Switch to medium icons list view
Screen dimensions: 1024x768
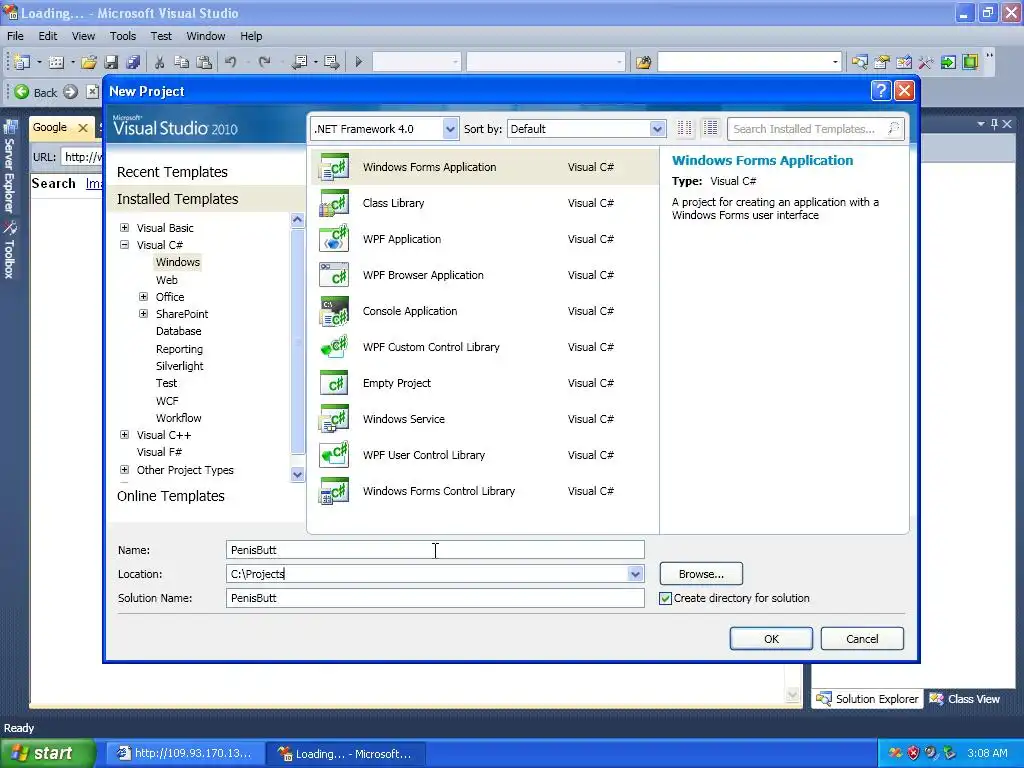711,129
